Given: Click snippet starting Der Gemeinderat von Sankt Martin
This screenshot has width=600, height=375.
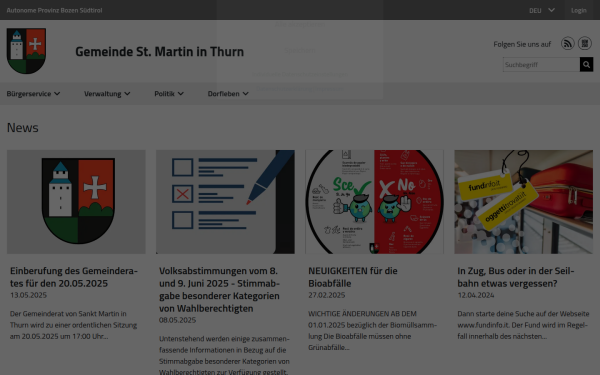Looking at the screenshot, I should (x=73, y=325).
